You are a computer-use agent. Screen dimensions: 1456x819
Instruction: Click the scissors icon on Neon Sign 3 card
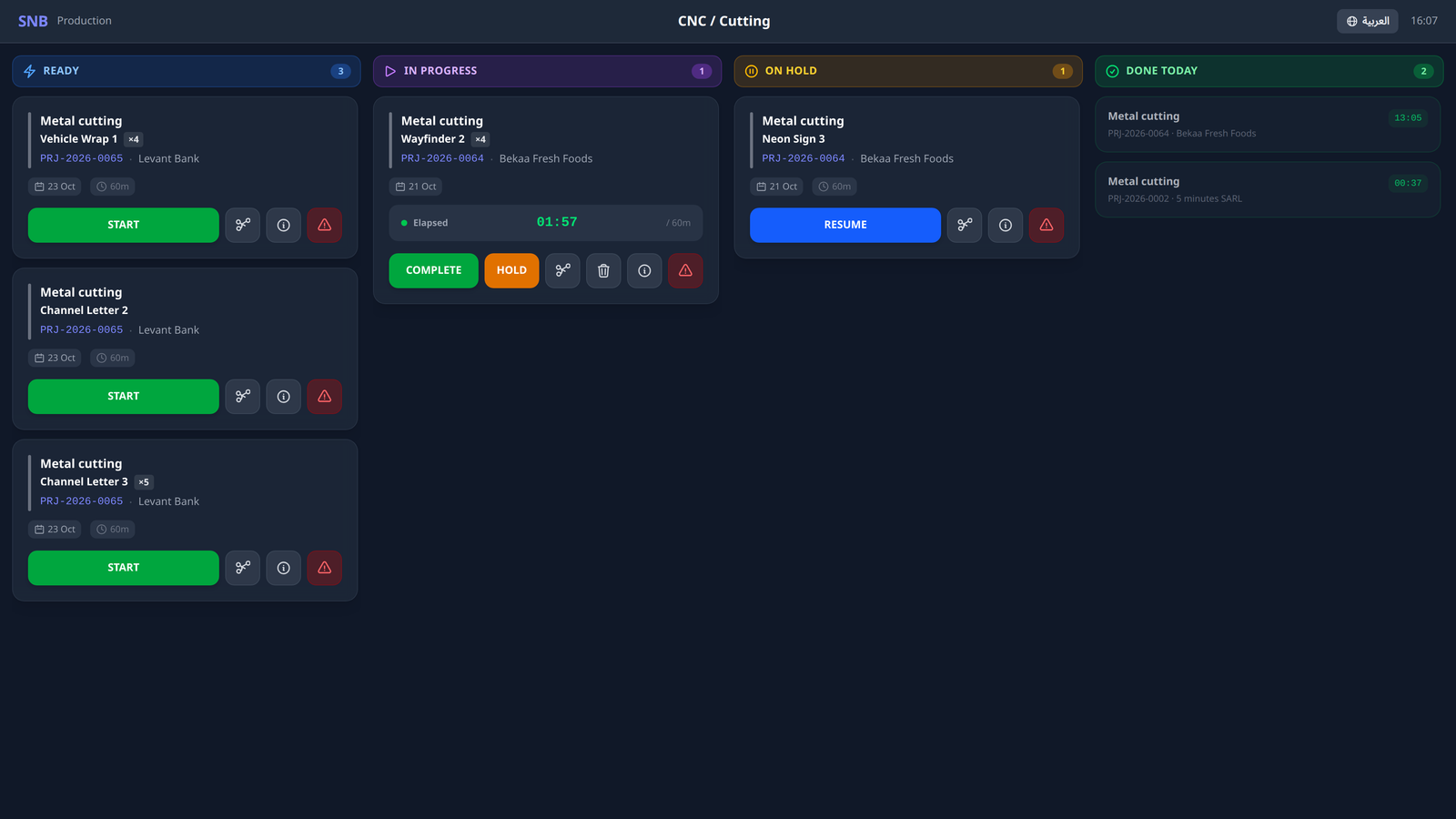pos(965,225)
